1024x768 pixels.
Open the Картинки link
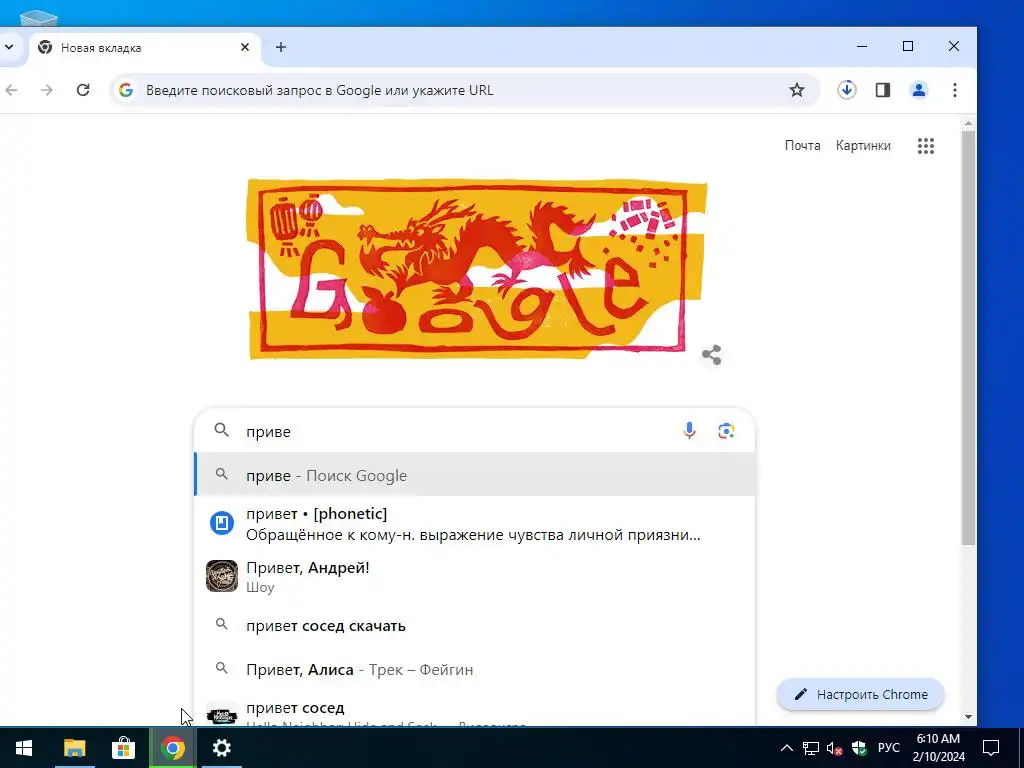[863, 145]
